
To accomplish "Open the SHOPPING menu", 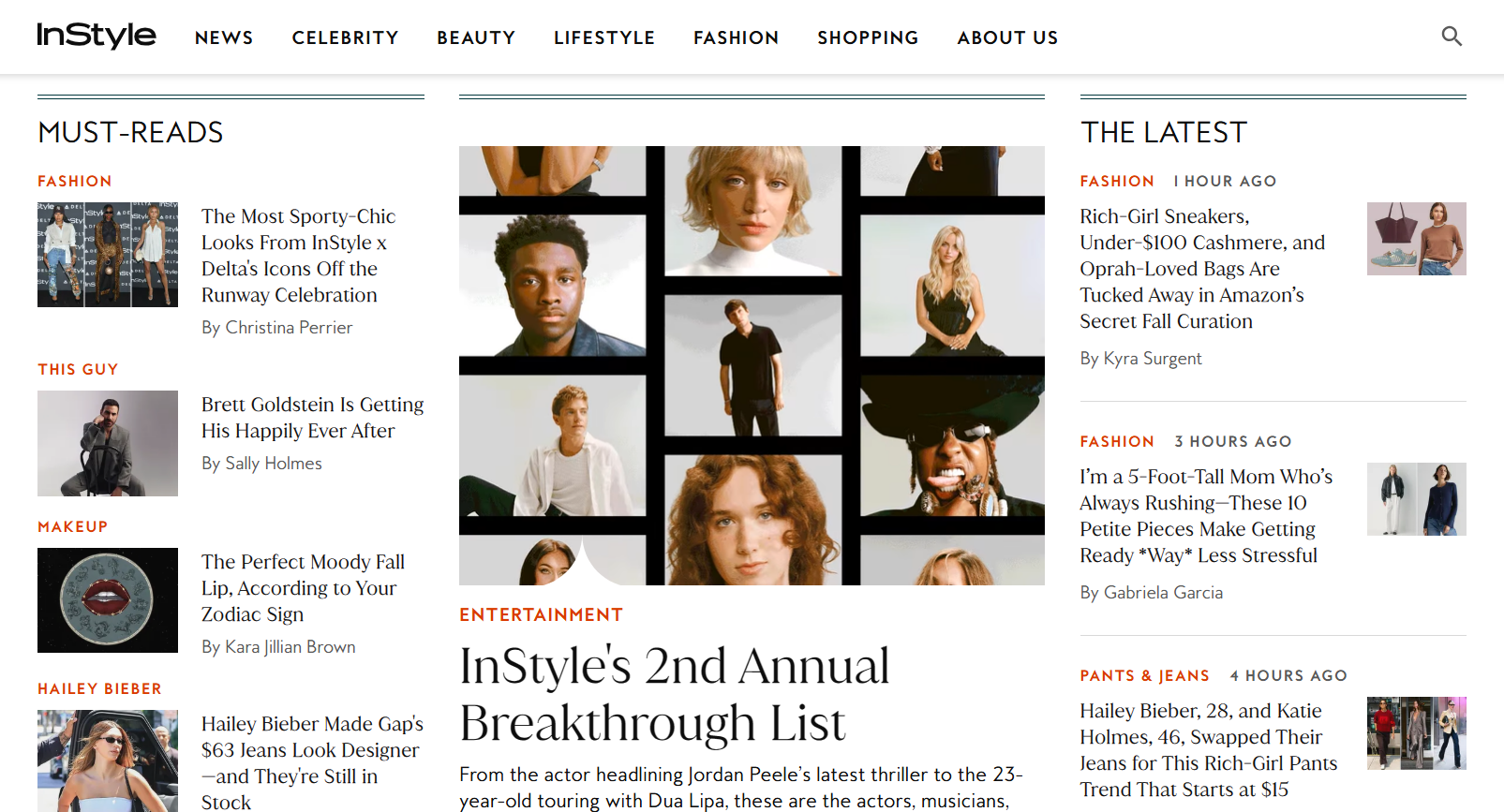I will pos(868,37).
